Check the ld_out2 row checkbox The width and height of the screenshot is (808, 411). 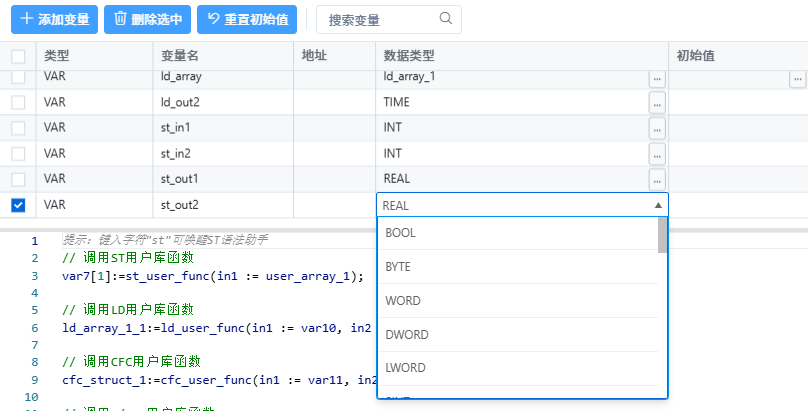[18, 102]
